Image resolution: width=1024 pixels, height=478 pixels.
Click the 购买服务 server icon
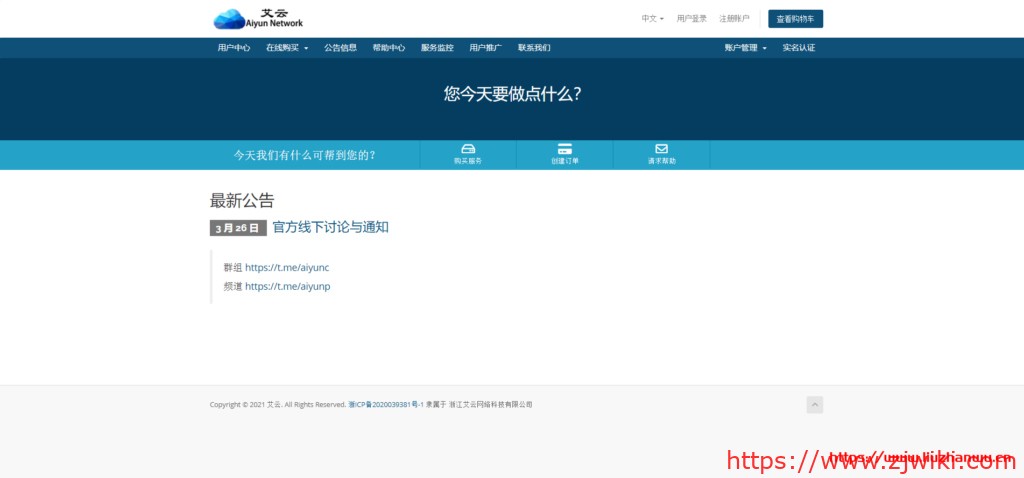(468, 149)
